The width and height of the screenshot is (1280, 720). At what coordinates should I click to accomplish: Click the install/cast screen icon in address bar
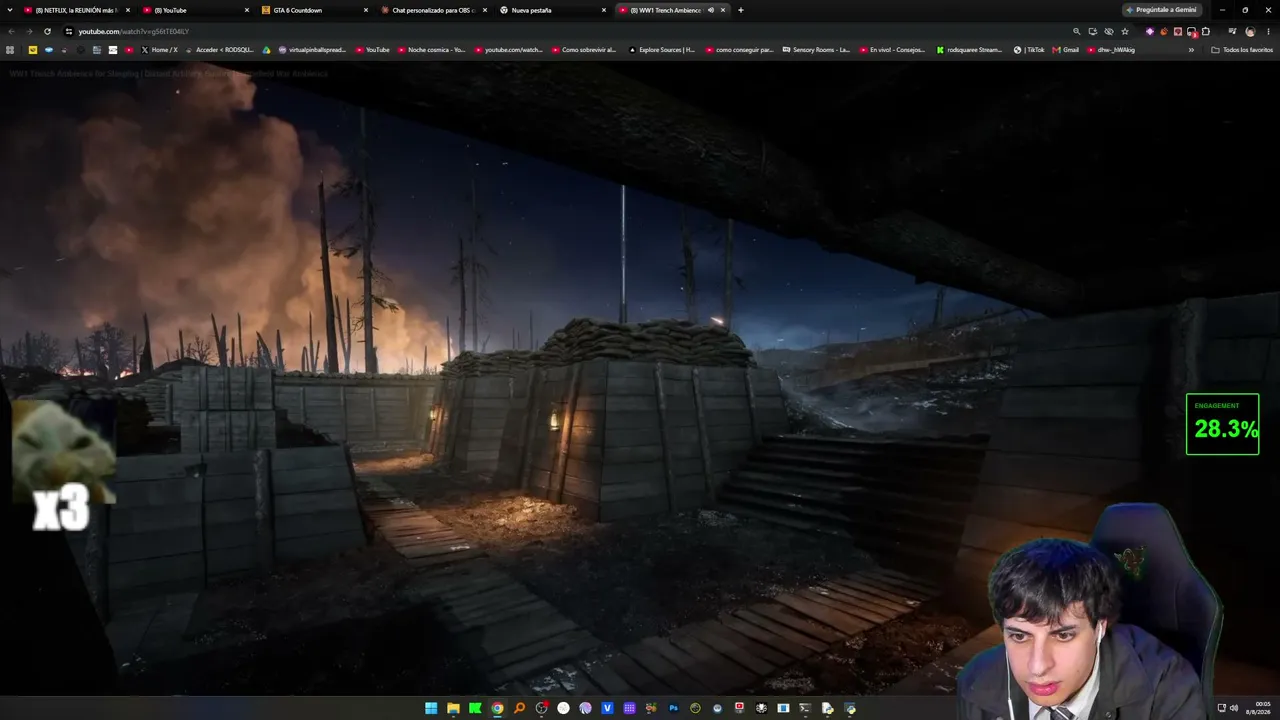[1093, 31]
